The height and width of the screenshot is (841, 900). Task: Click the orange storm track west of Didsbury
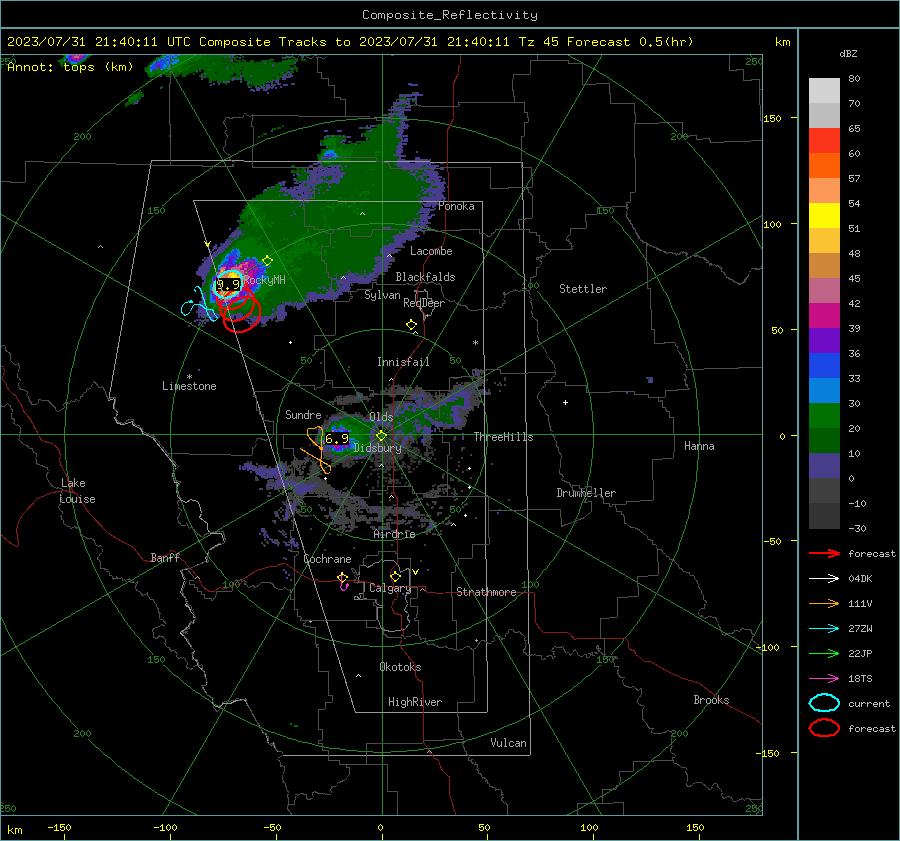[x=317, y=448]
